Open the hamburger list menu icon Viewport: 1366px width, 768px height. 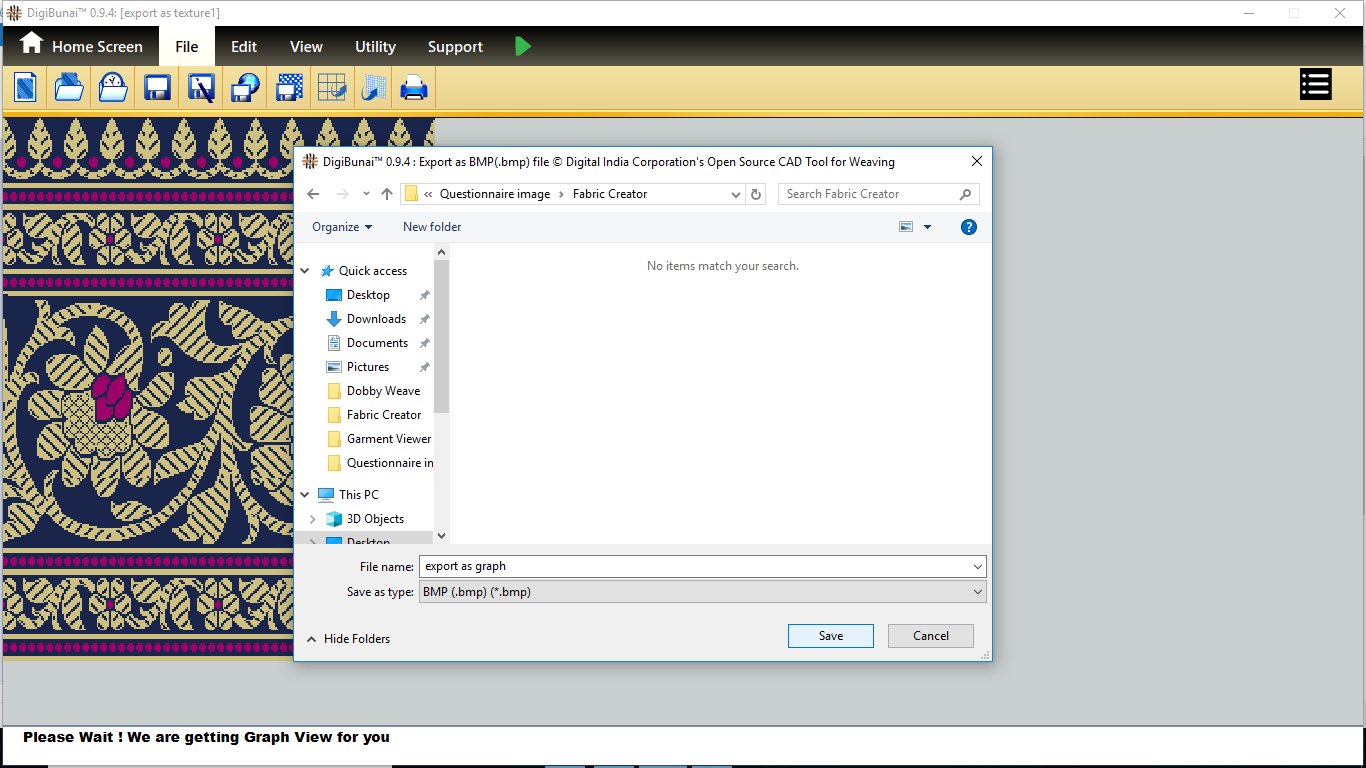tap(1315, 85)
